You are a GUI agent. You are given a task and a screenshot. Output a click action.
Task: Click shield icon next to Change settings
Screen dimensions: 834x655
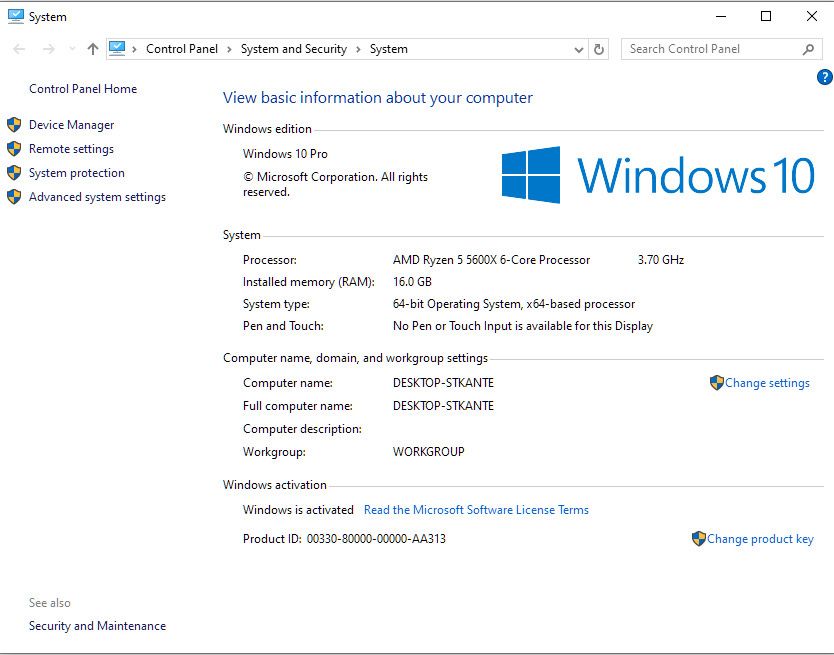pos(717,383)
